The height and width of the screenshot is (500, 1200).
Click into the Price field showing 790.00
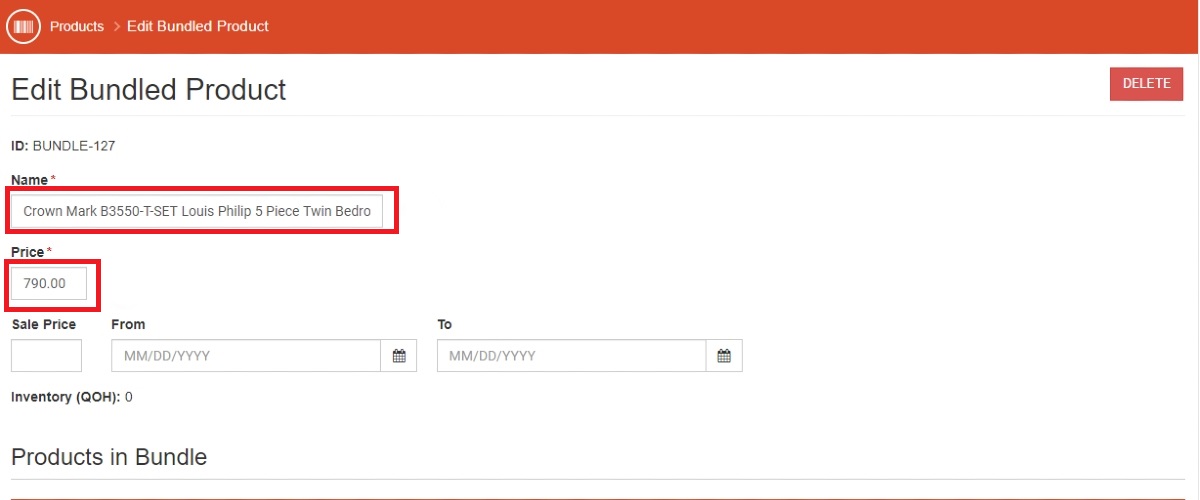49,283
